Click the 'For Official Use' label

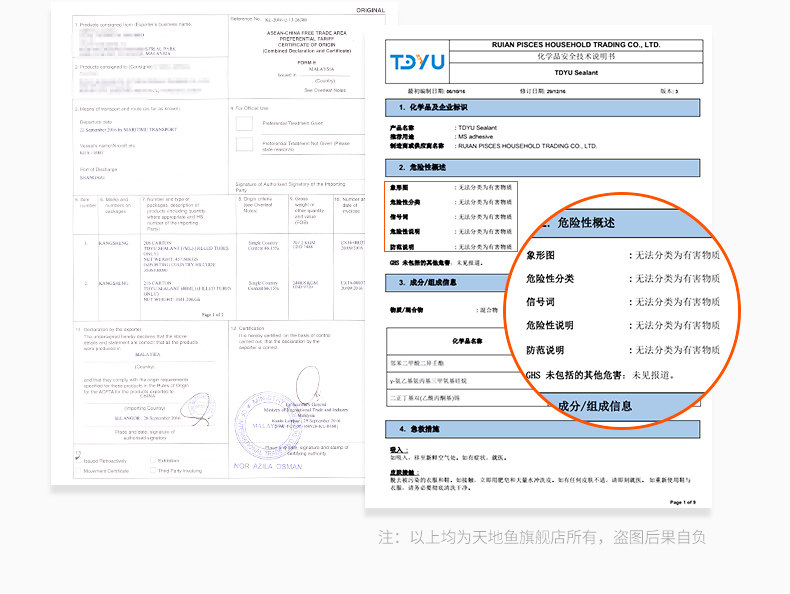[249, 108]
